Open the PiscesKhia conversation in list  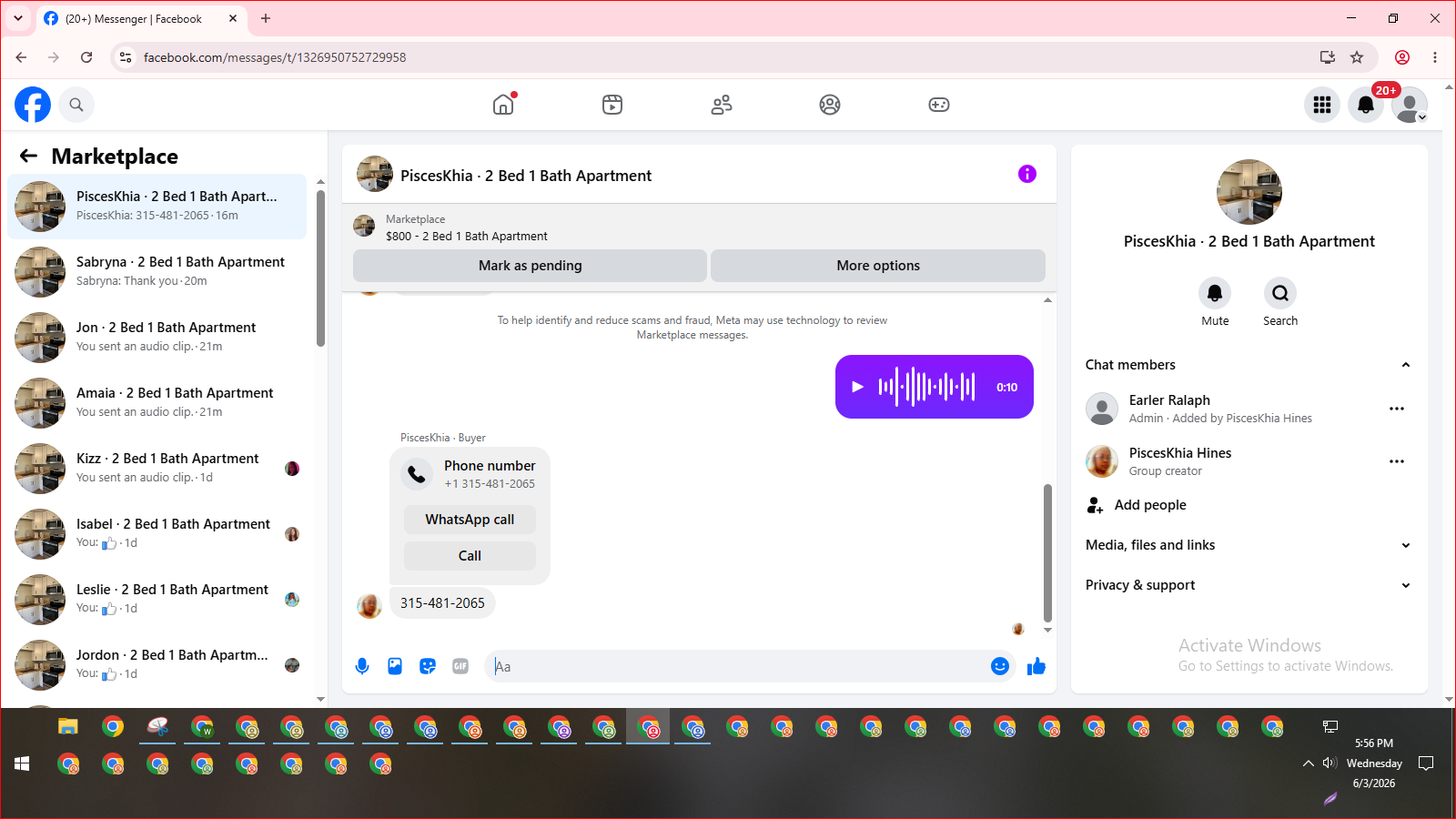point(157,207)
